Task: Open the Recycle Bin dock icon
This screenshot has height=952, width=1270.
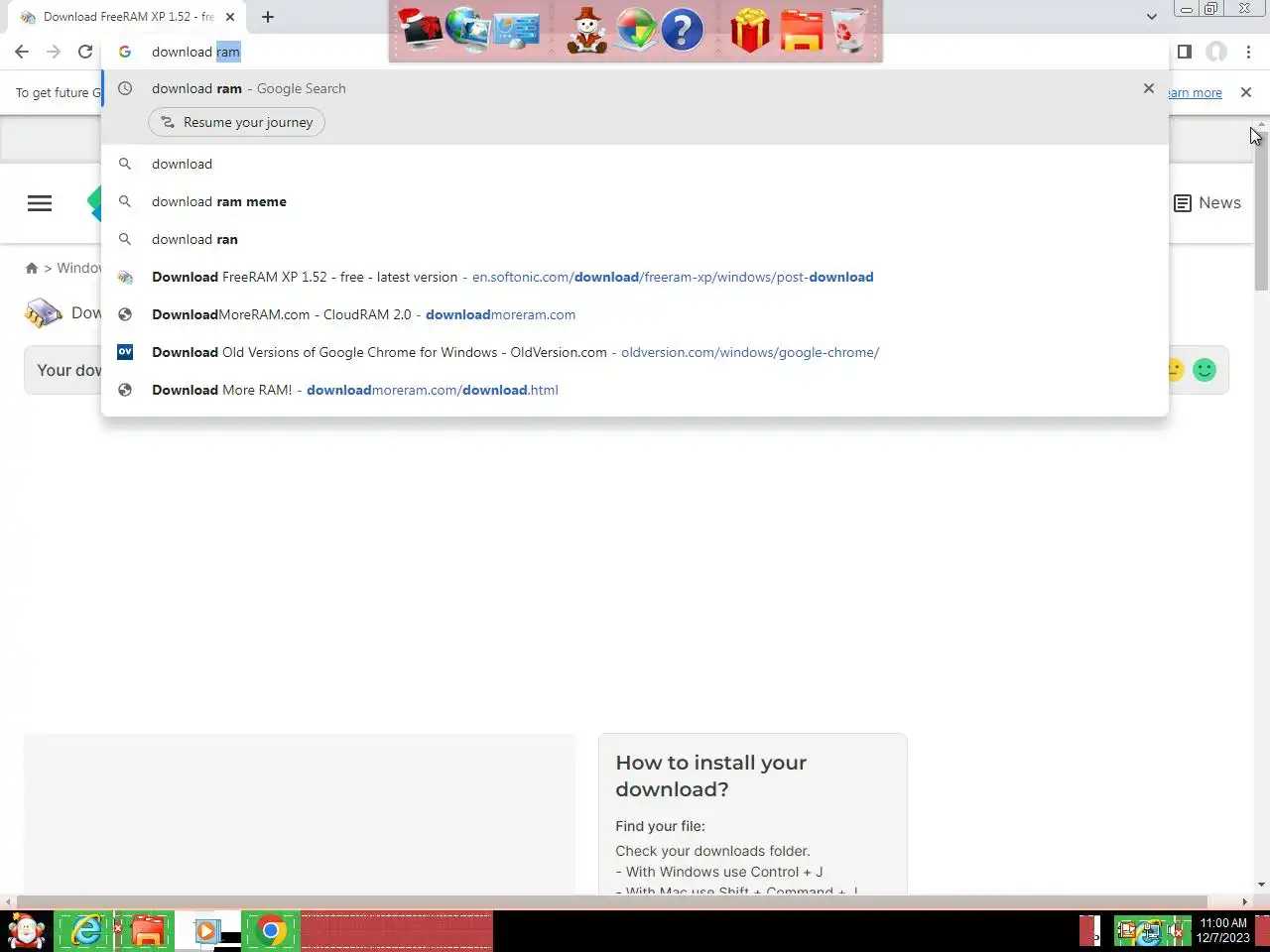Action: click(x=849, y=30)
